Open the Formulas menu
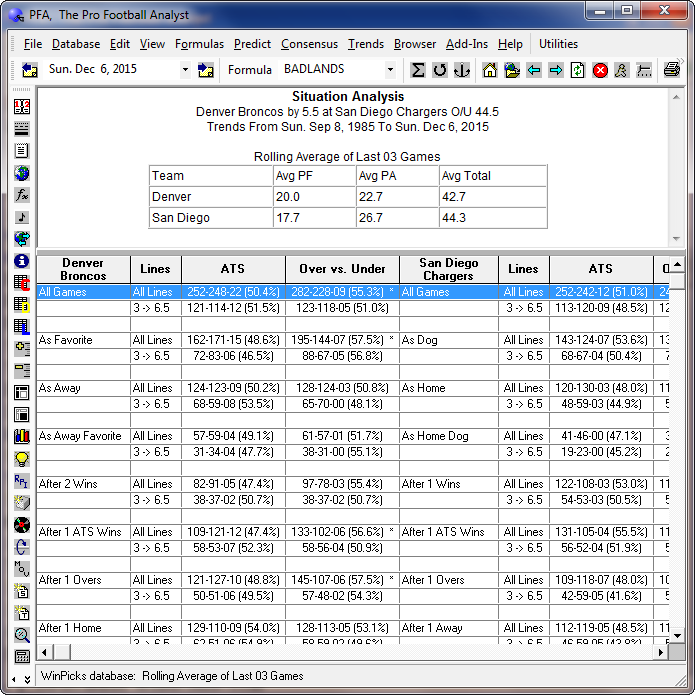Viewport: 695px width, 695px height. tap(199, 44)
